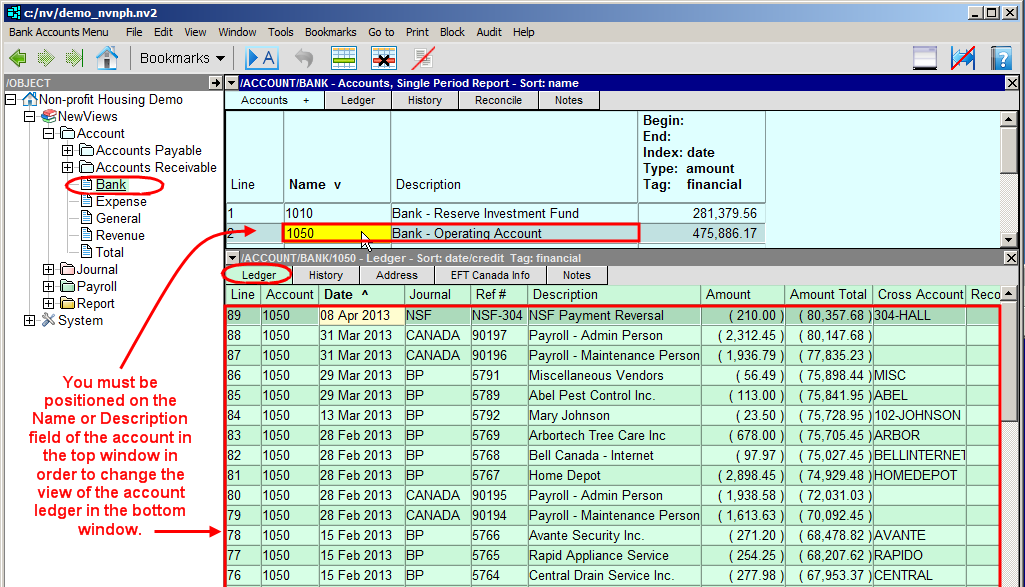Click the crossed-out document icon
1025x587 pixels.
click(x=423, y=58)
